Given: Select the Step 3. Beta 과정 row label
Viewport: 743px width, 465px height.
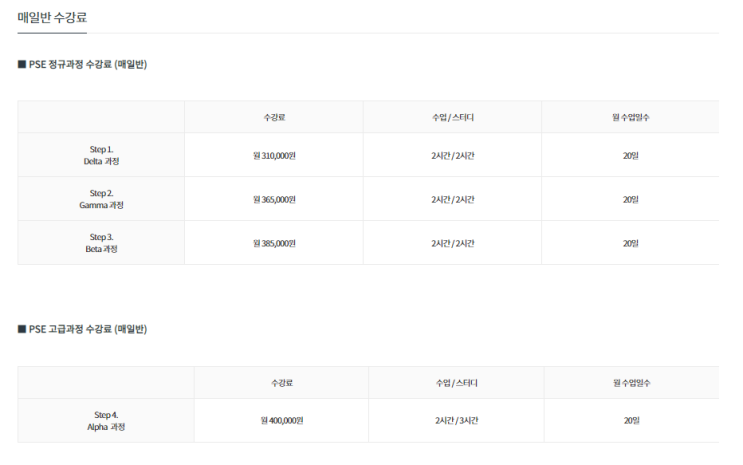Looking at the screenshot, I should pyautogui.click(x=101, y=243).
